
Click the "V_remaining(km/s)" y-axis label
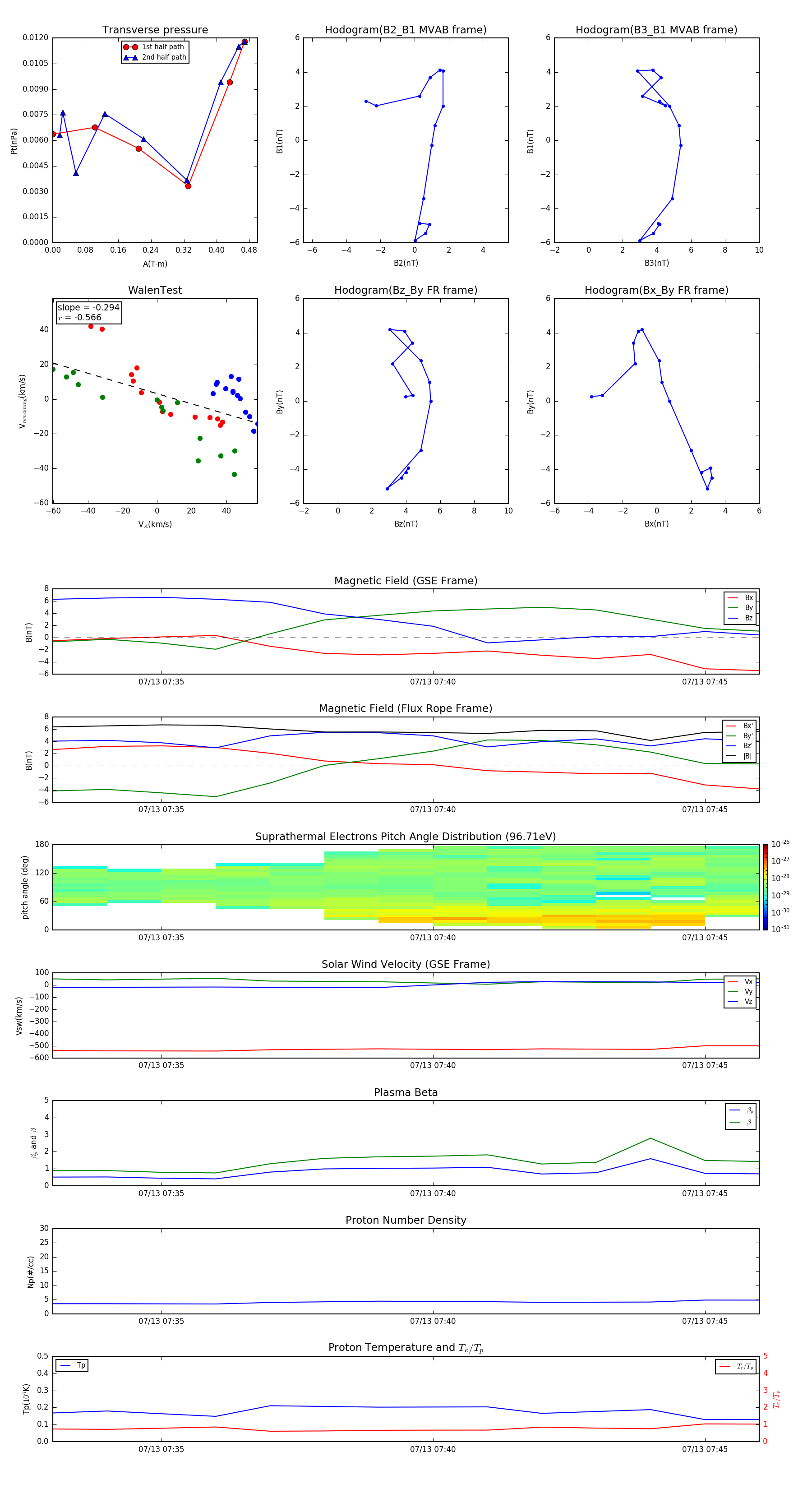(x=23, y=401)
